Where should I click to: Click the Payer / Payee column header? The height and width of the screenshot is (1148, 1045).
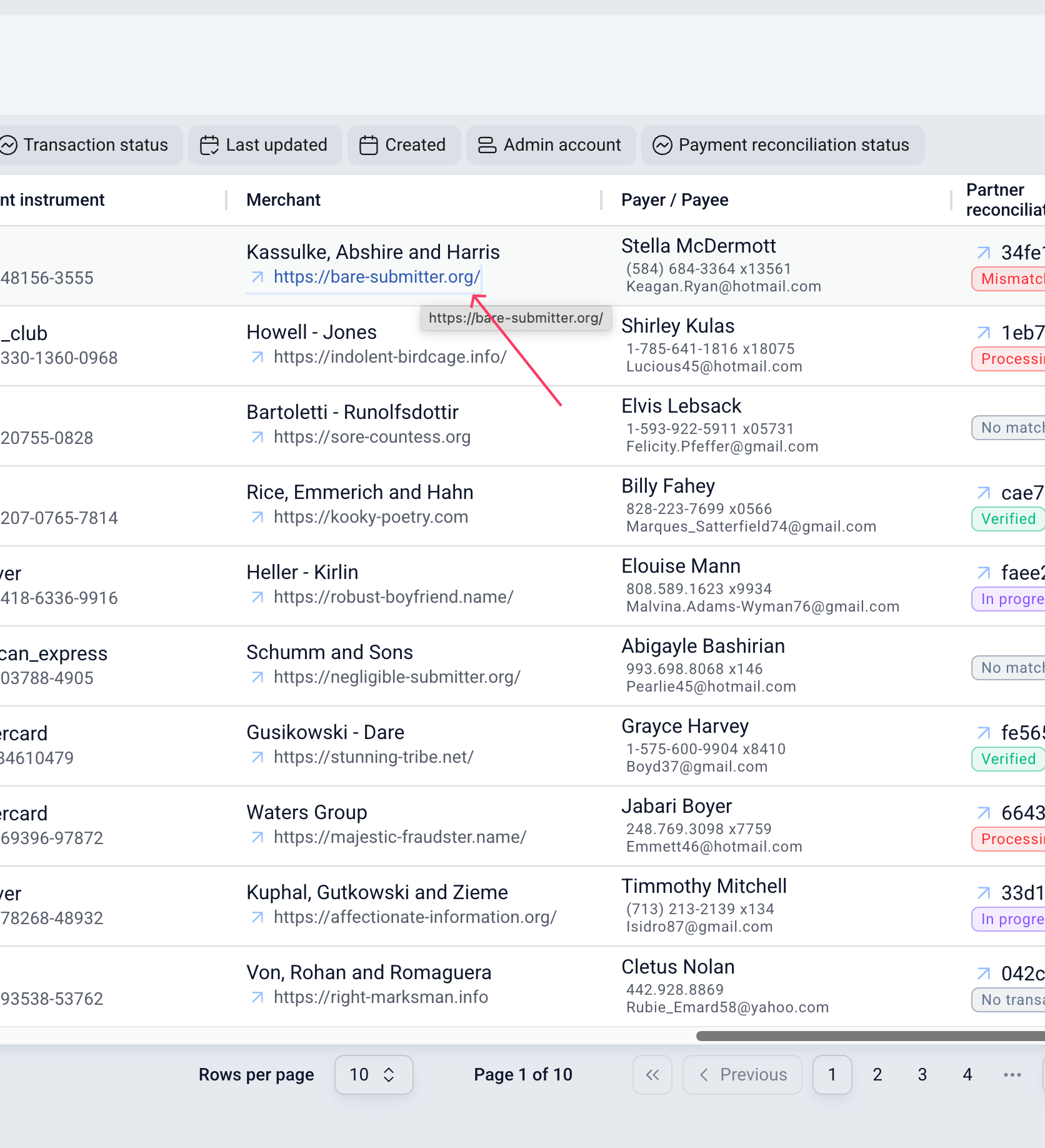[675, 200]
